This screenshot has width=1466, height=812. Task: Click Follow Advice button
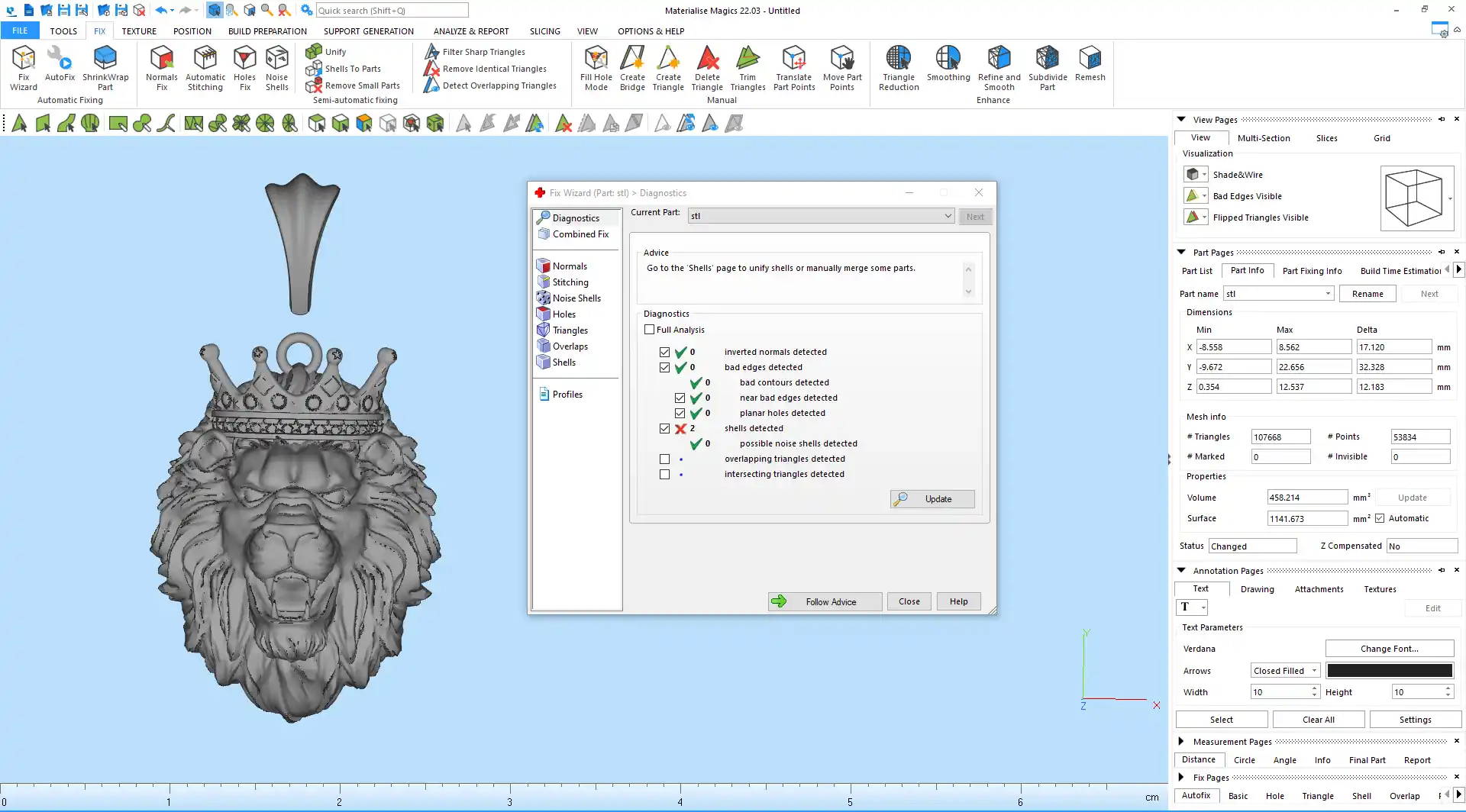pyautogui.click(x=825, y=601)
